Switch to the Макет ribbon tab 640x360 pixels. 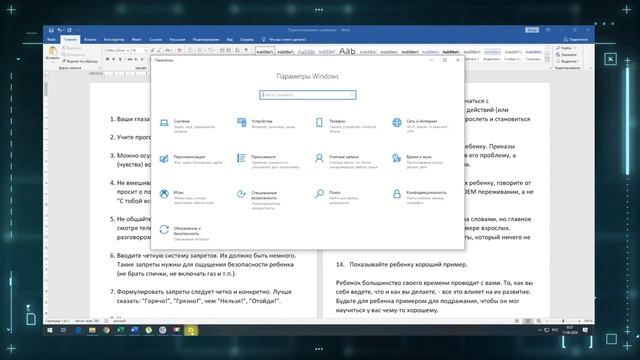tap(137, 40)
